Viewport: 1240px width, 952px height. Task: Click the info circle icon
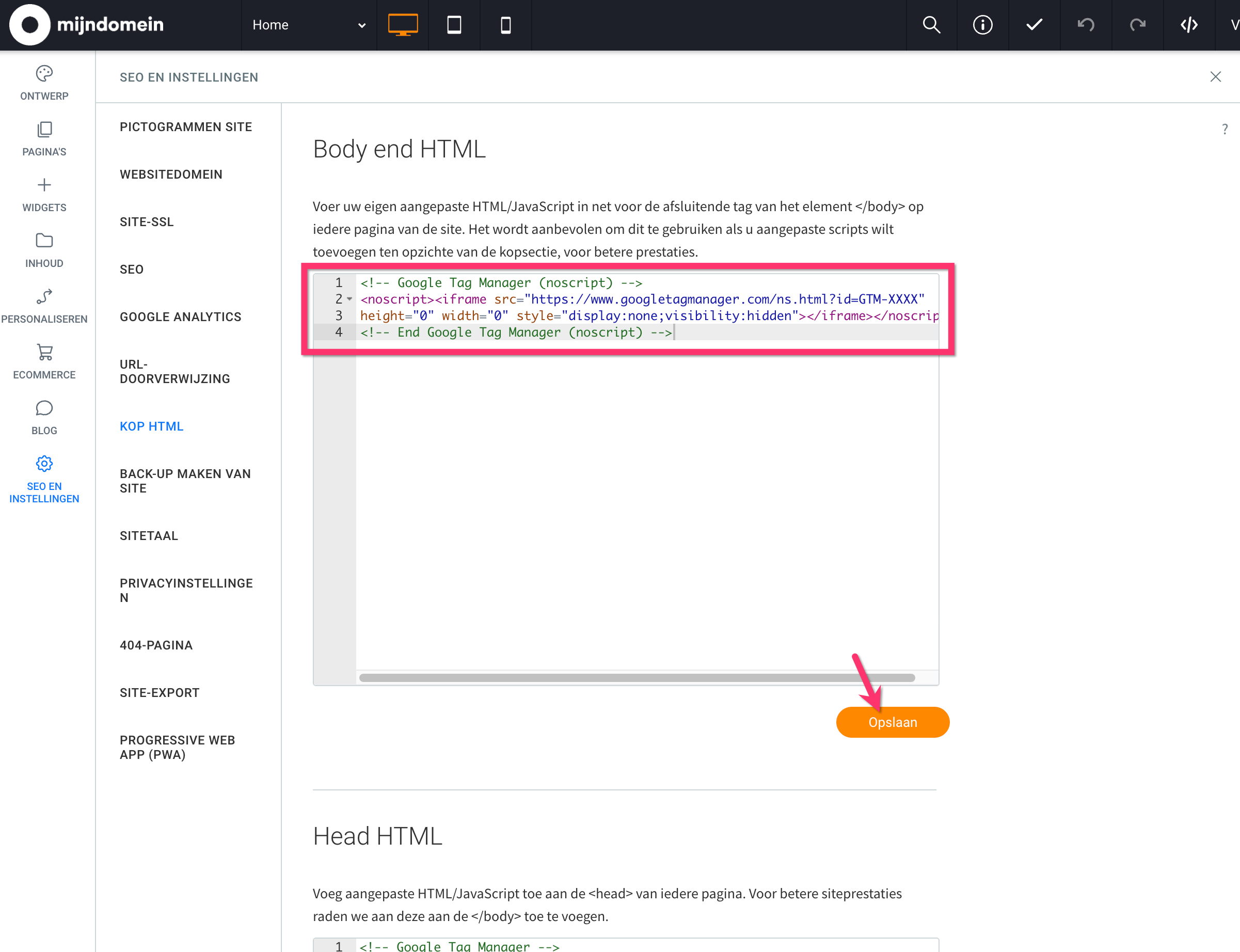[x=982, y=25]
